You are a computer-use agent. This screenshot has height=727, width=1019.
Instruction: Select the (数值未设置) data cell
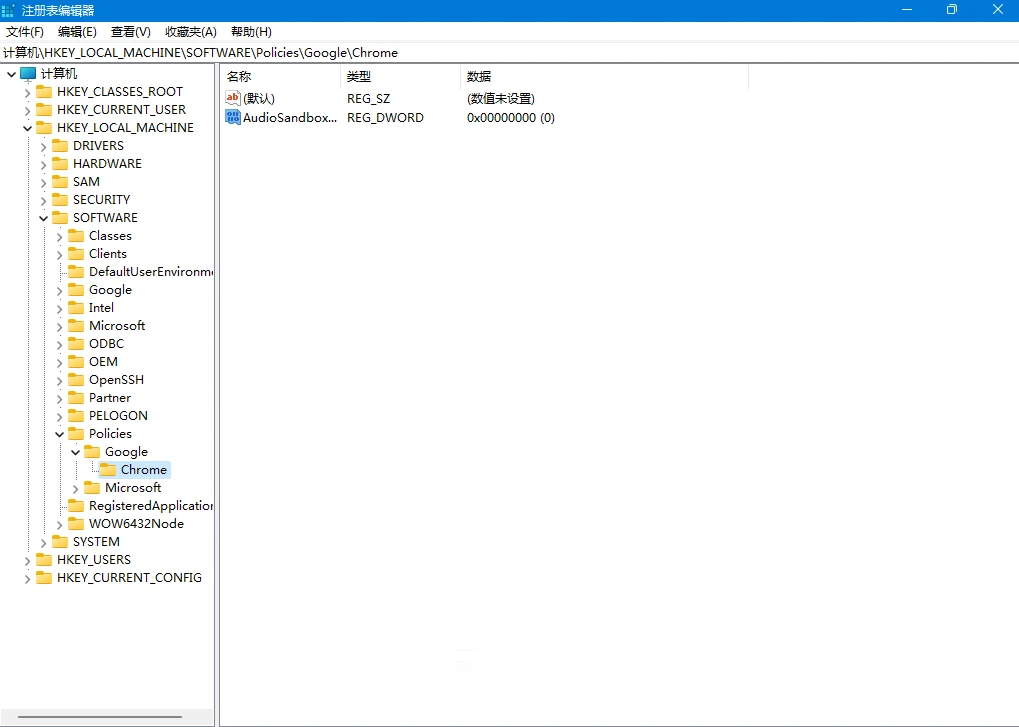(x=501, y=99)
